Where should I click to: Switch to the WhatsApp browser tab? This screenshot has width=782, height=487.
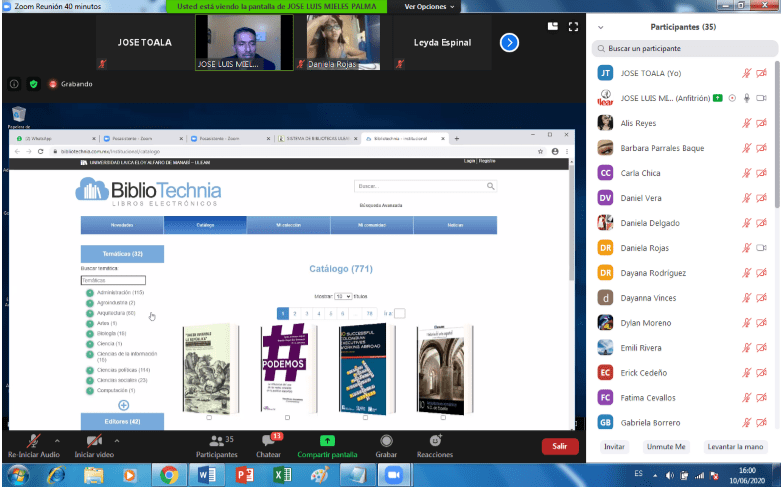click(55, 139)
